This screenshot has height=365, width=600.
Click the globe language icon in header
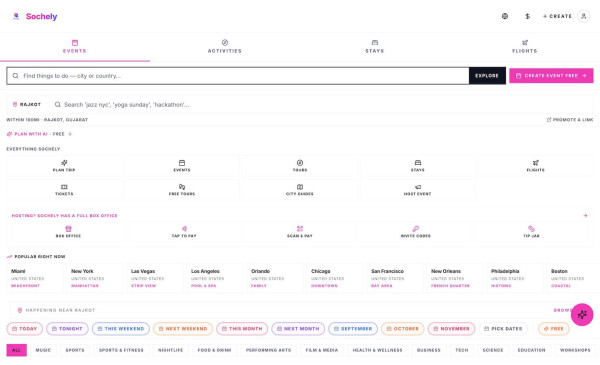pyautogui.click(x=505, y=16)
